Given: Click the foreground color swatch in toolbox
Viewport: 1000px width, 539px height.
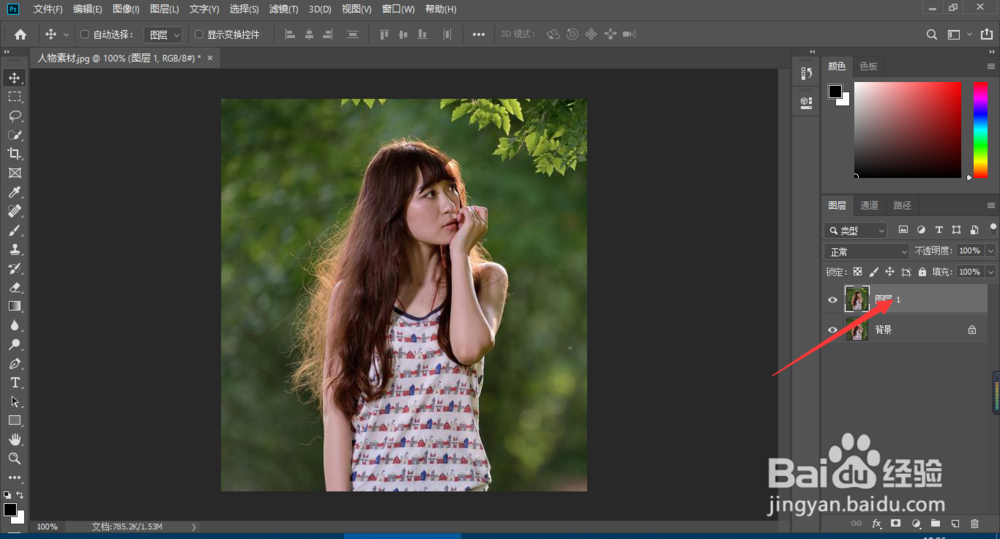Looking at the screenshot, I should (x=10, y=510).
